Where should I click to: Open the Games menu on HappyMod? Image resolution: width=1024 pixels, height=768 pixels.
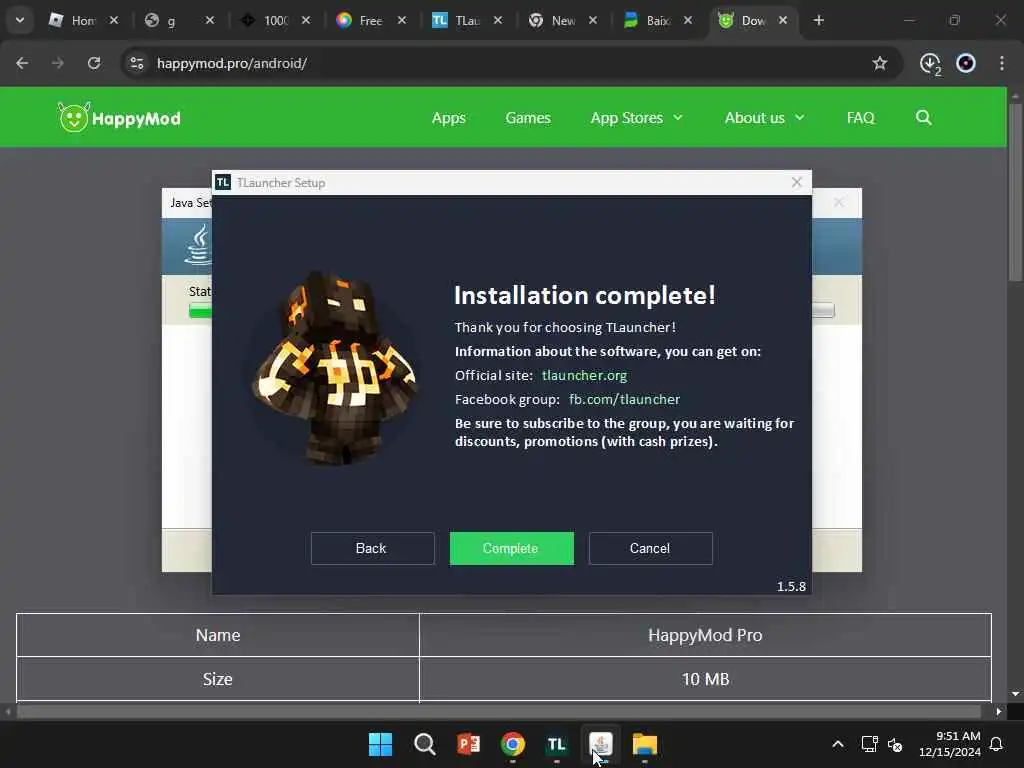click(x=528, y=118)
